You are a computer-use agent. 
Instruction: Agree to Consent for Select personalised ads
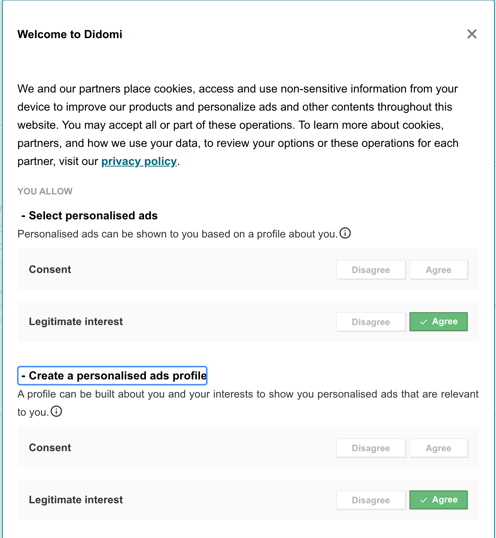pos(438,270)
